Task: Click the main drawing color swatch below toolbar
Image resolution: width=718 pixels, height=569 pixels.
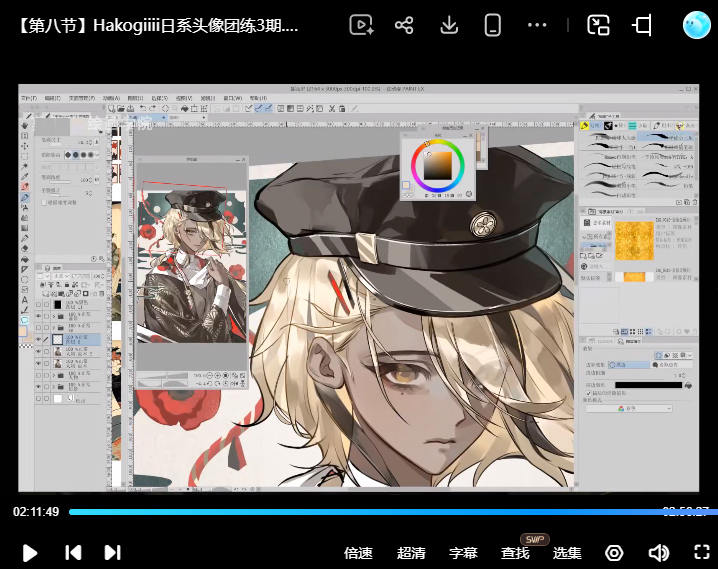Action: tap(22, 332)
